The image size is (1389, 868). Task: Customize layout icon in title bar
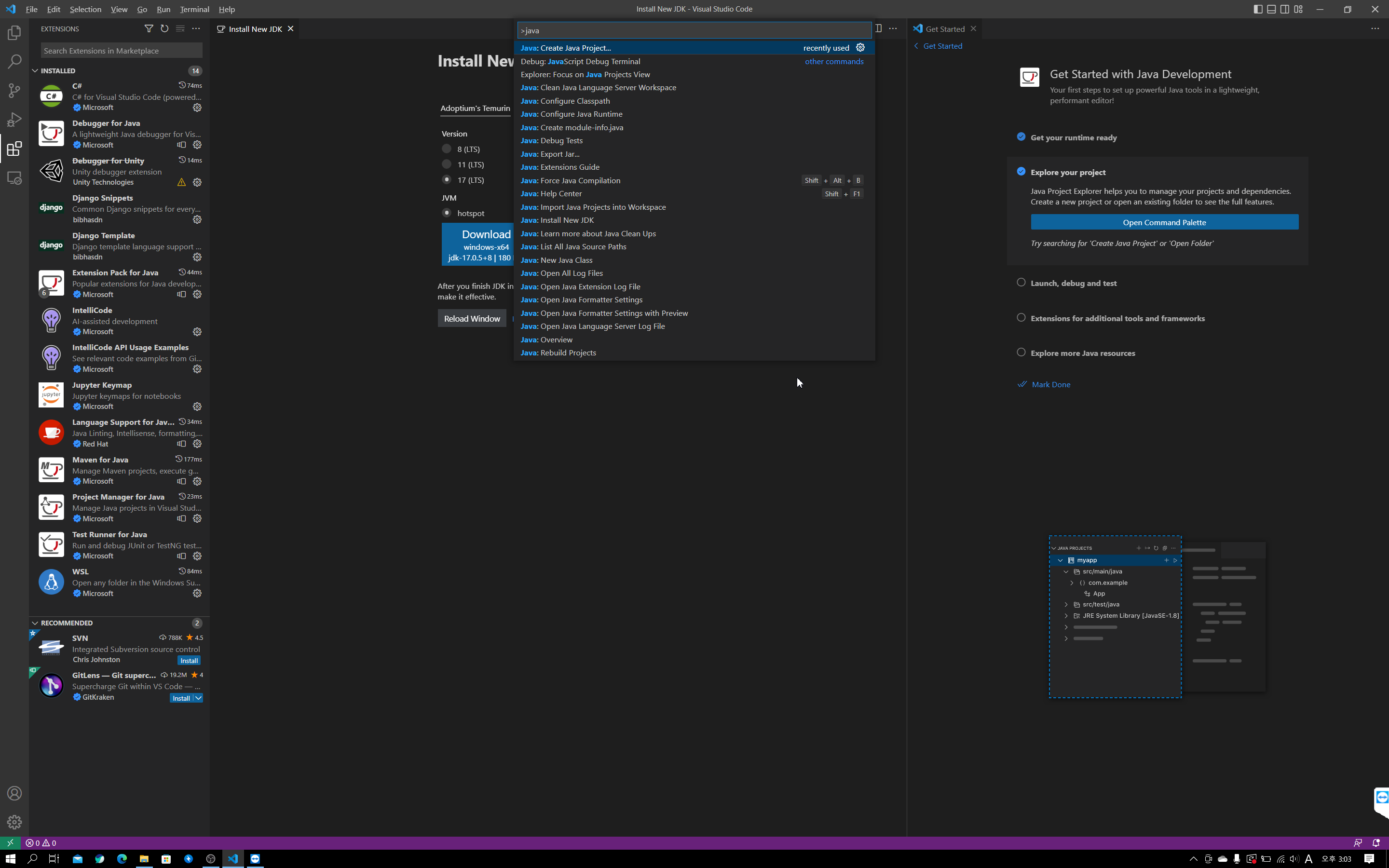[1298, 9]
